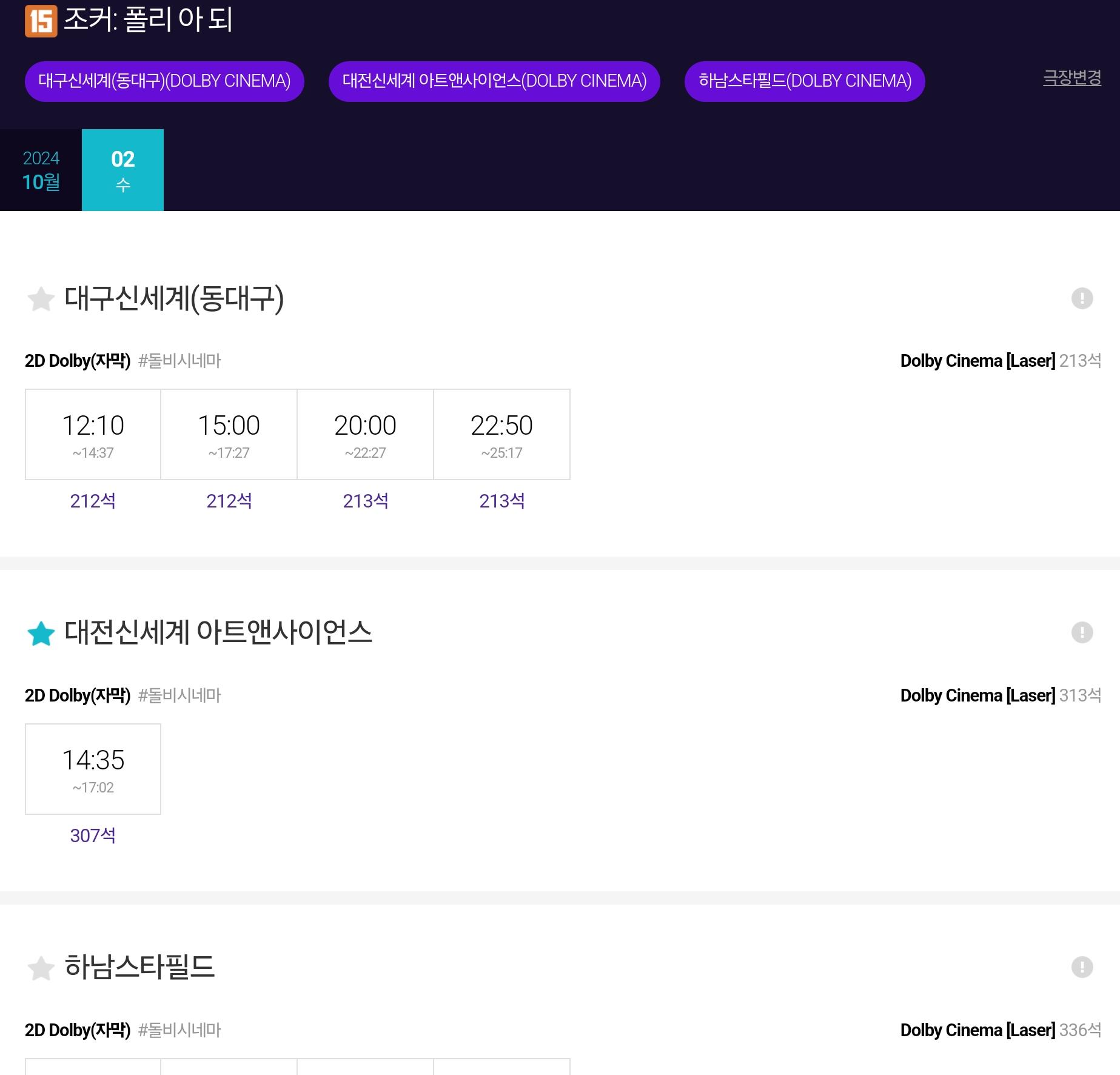Toggle favorite star for 하남스타필드
Viewport: 1120px width, 1075px height.
[41, 968]
